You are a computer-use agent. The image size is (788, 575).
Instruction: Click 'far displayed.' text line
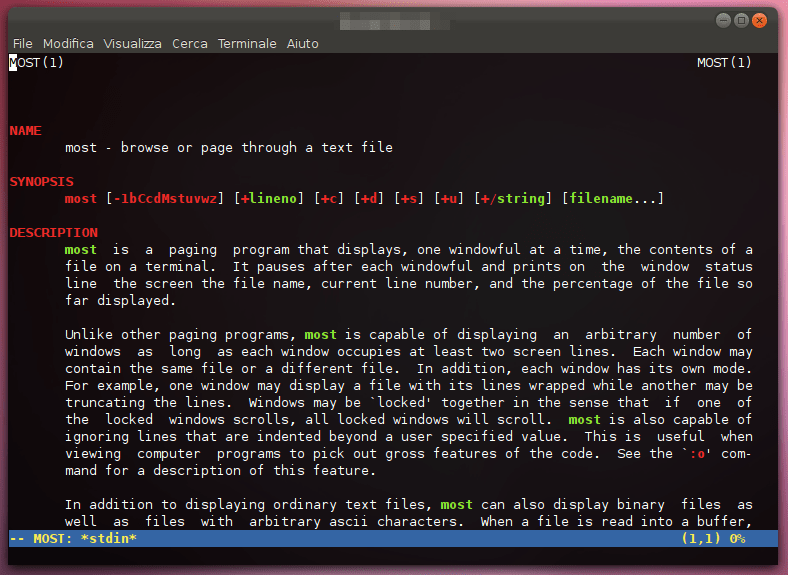(x=121, y=301)
